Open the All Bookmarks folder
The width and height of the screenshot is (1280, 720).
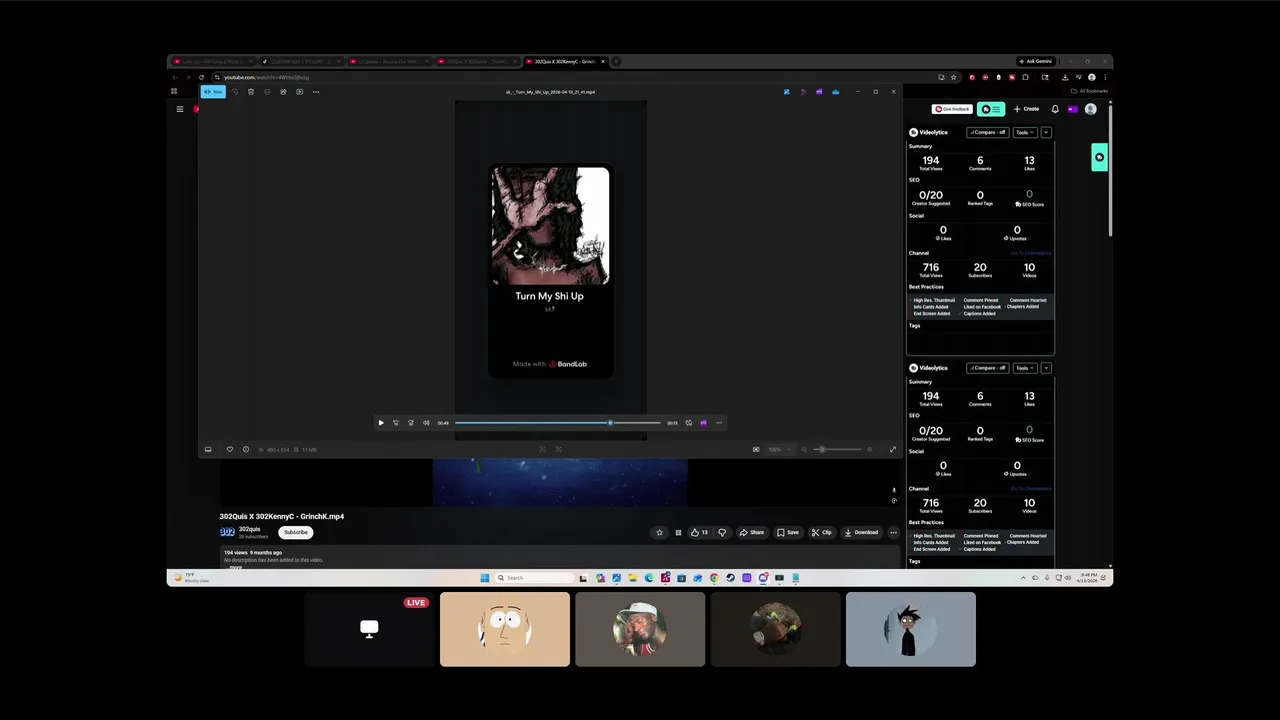click(1089, 91)
